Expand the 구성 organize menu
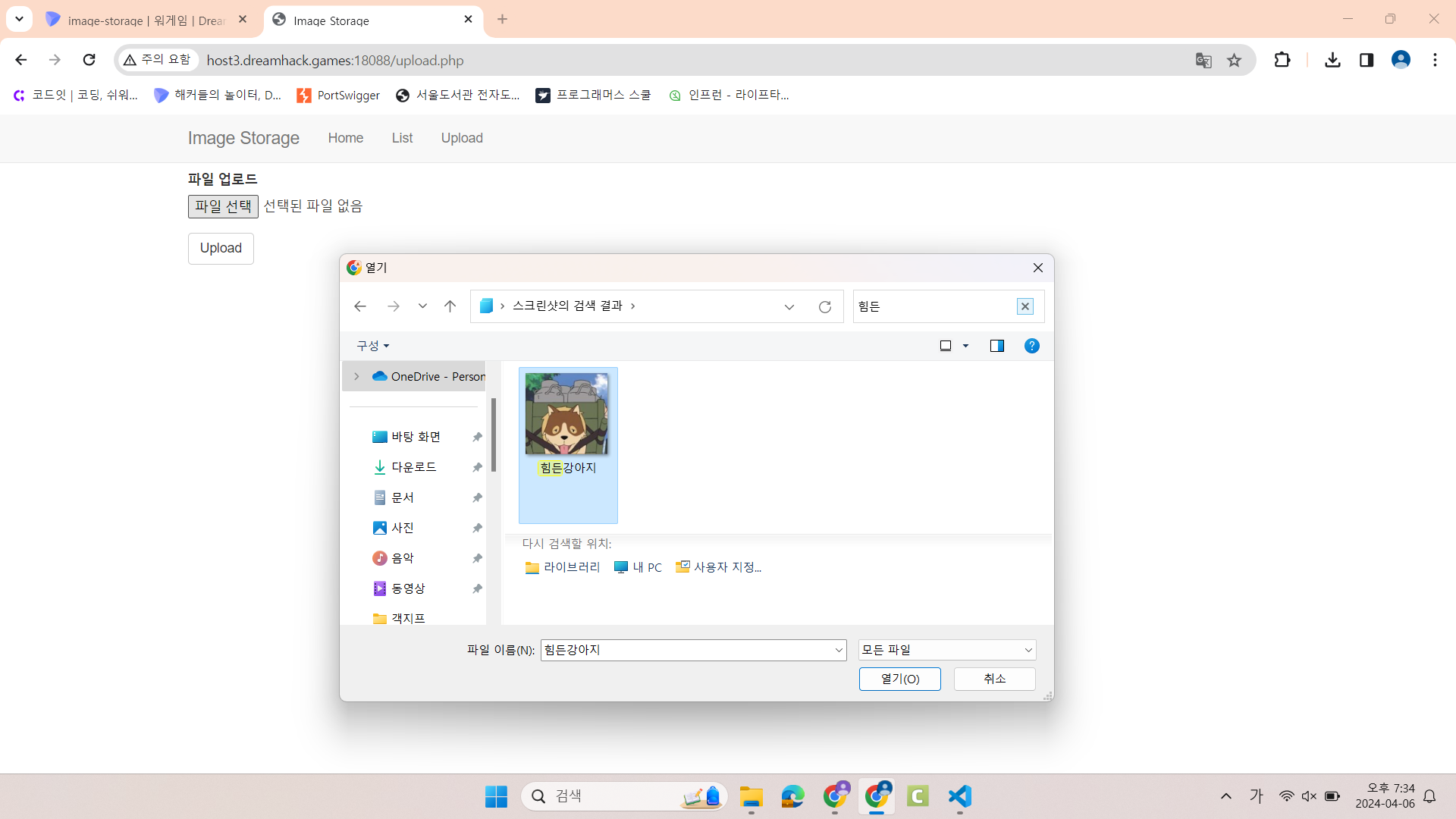 click(x=372, y=346)
